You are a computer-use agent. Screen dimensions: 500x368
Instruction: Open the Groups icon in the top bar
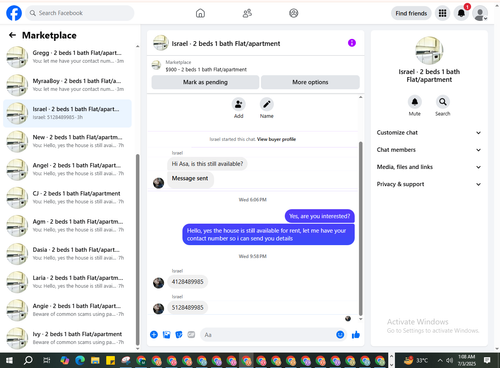coord(294,13)
